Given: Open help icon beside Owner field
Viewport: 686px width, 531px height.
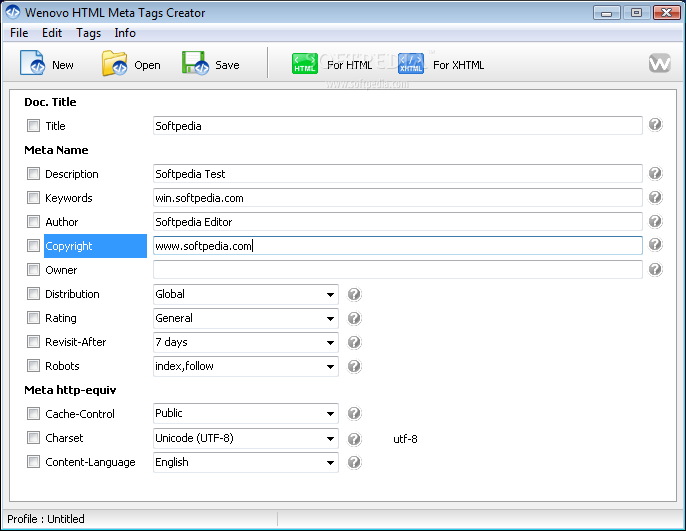Looking at the screenshot, I should tap(655, 269).
